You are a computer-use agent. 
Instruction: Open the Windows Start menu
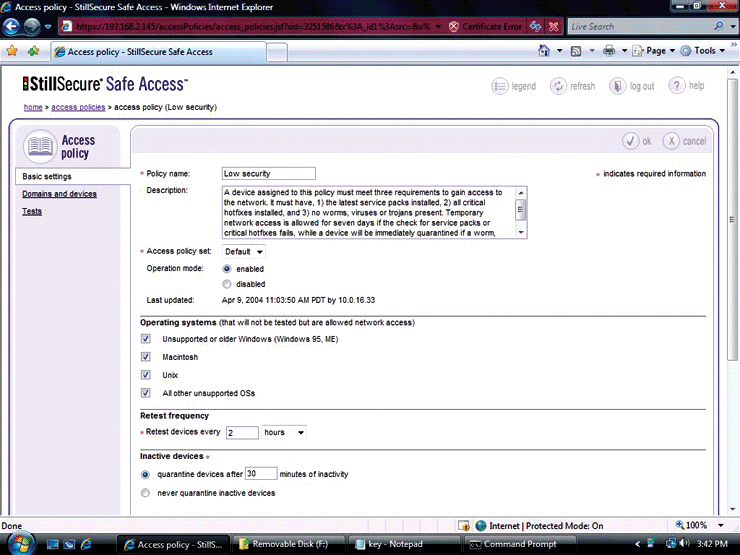point(19,544)
